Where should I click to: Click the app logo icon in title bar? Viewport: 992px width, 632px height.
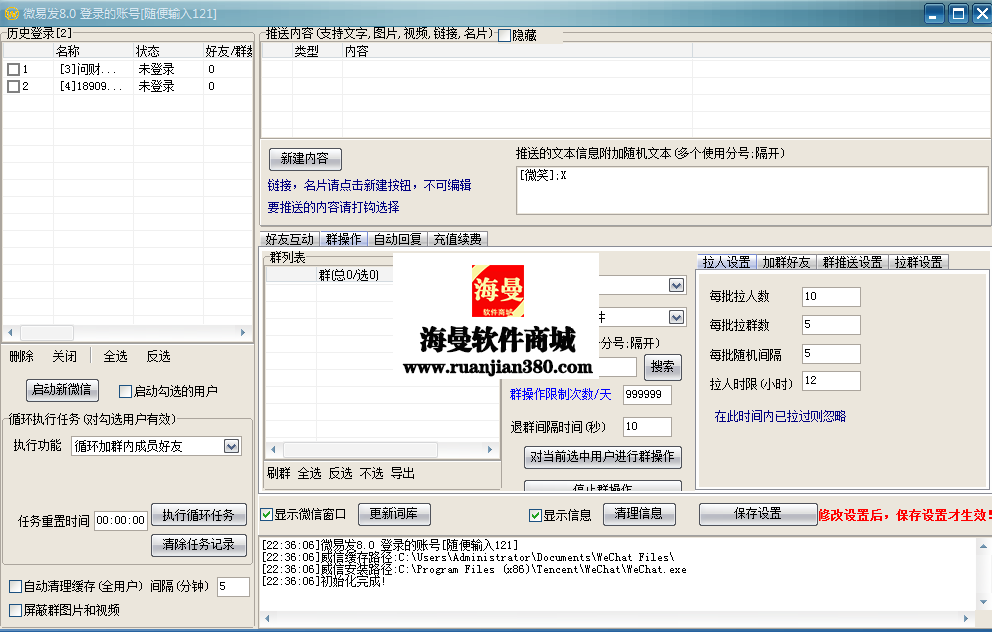11,13
